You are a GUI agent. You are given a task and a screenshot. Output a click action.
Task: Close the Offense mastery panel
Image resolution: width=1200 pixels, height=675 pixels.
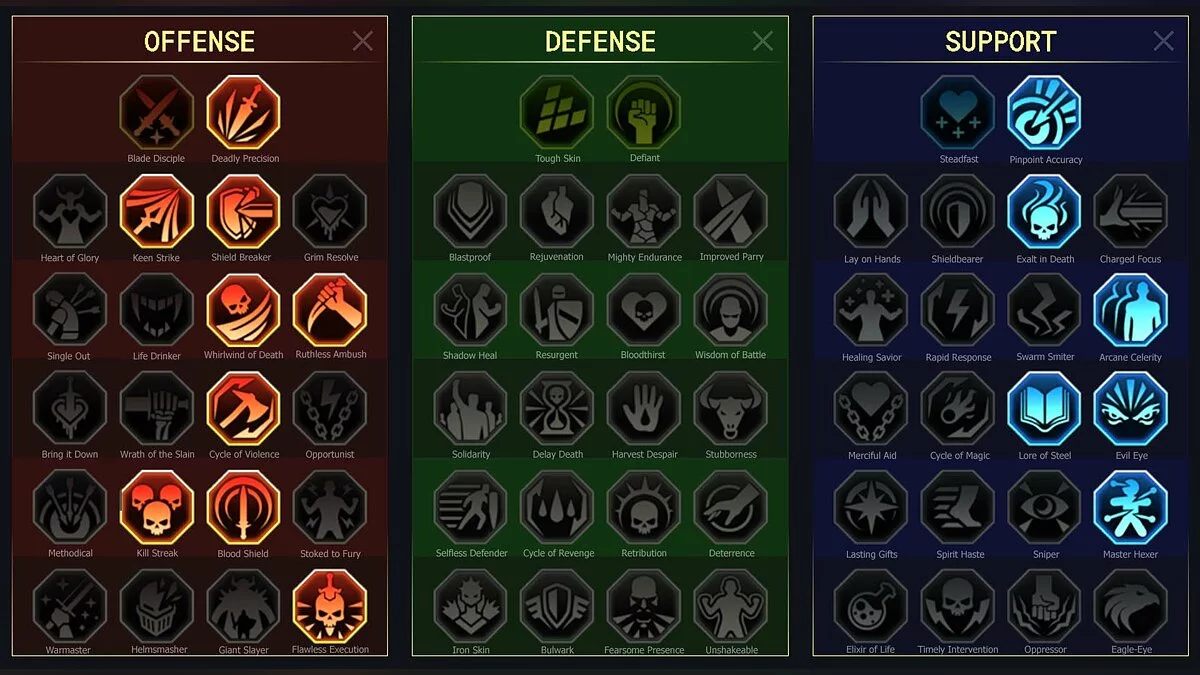(362, 40)
